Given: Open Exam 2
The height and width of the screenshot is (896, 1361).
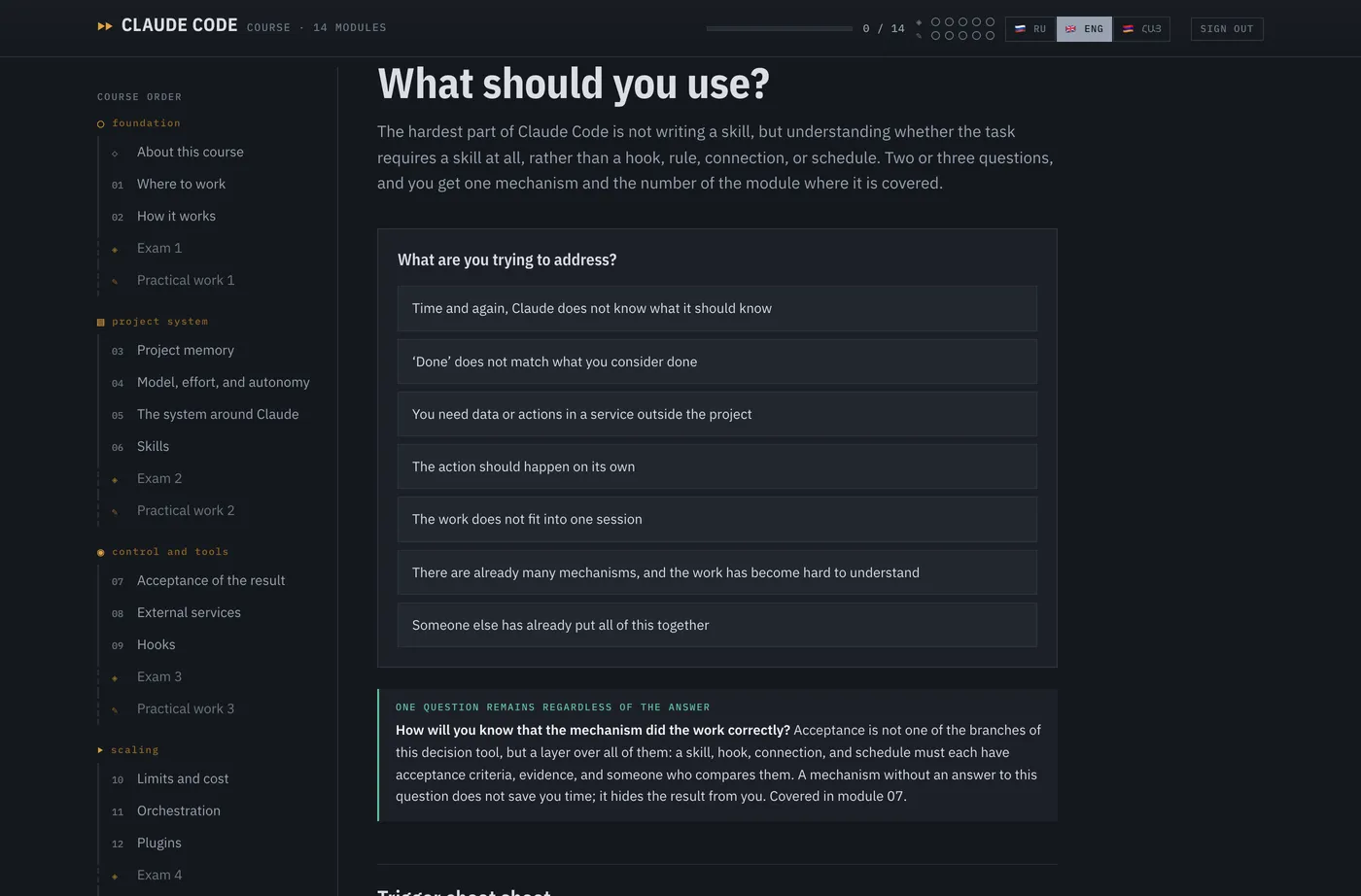Looking at the screenshot, I should point(159,479).
